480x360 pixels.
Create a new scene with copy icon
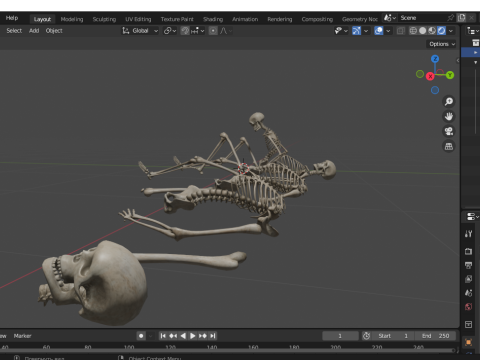[x=461, y=18]
